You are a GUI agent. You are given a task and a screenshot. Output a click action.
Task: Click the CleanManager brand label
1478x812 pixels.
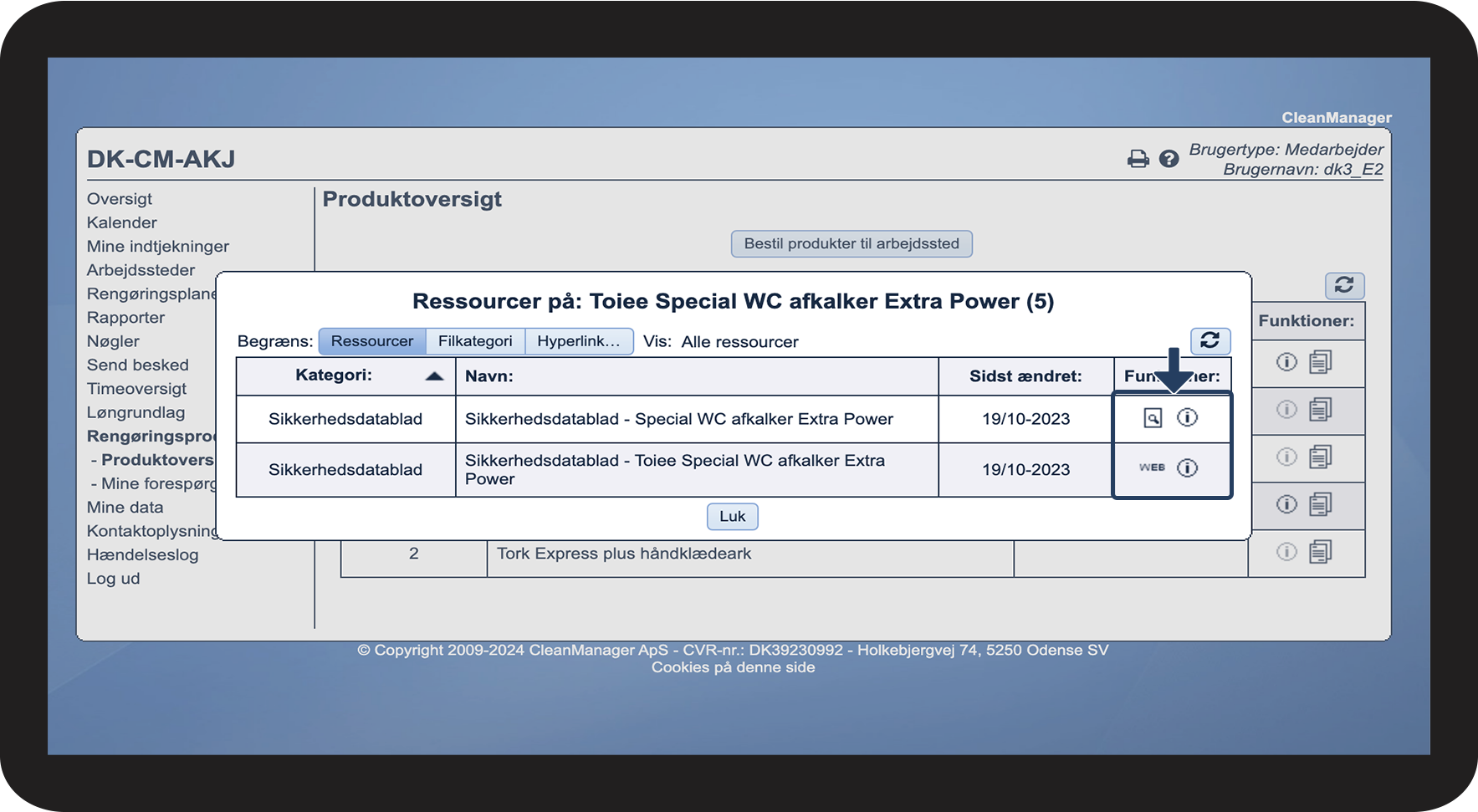[1337, 118]
